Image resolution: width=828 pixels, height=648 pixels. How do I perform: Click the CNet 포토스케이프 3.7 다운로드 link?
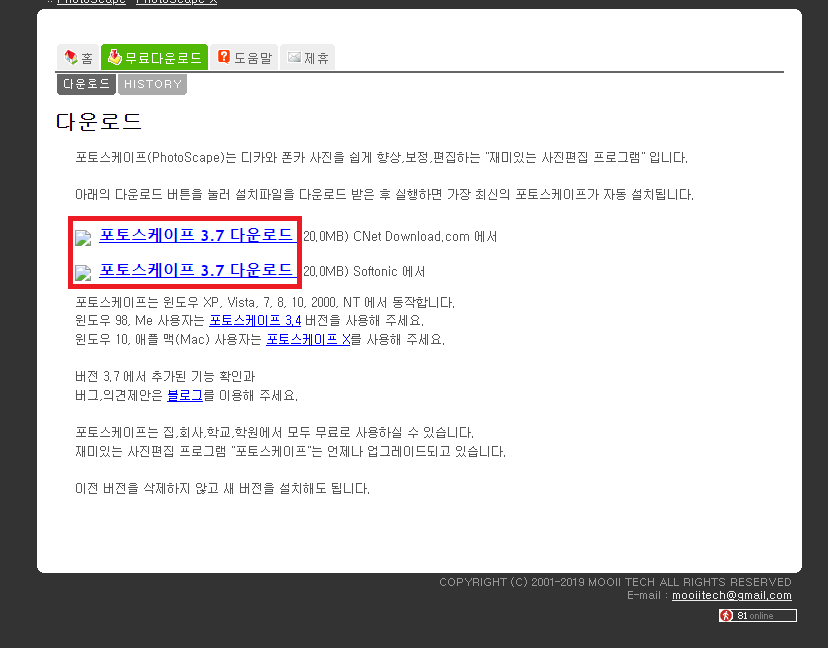tap(196, 236)
